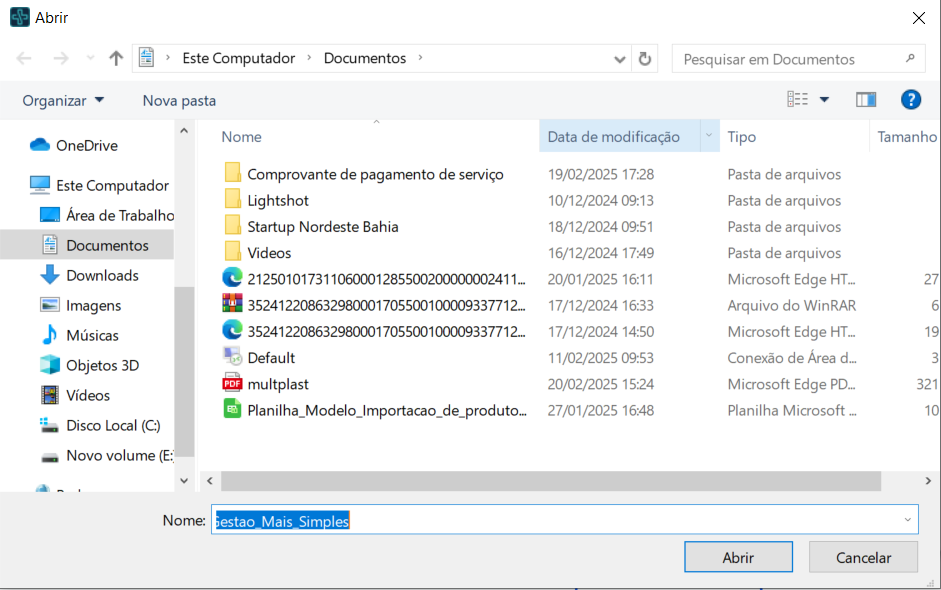Select the Planilha_Modelo_Importacao spreadsheet file
Screen dimensions: 941x590
386,410
